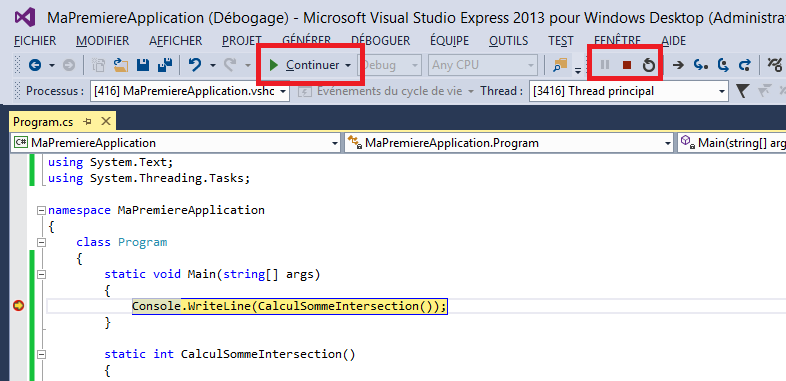Pin the Program.cs tab
786x381 pixels.
coord(87,121)
